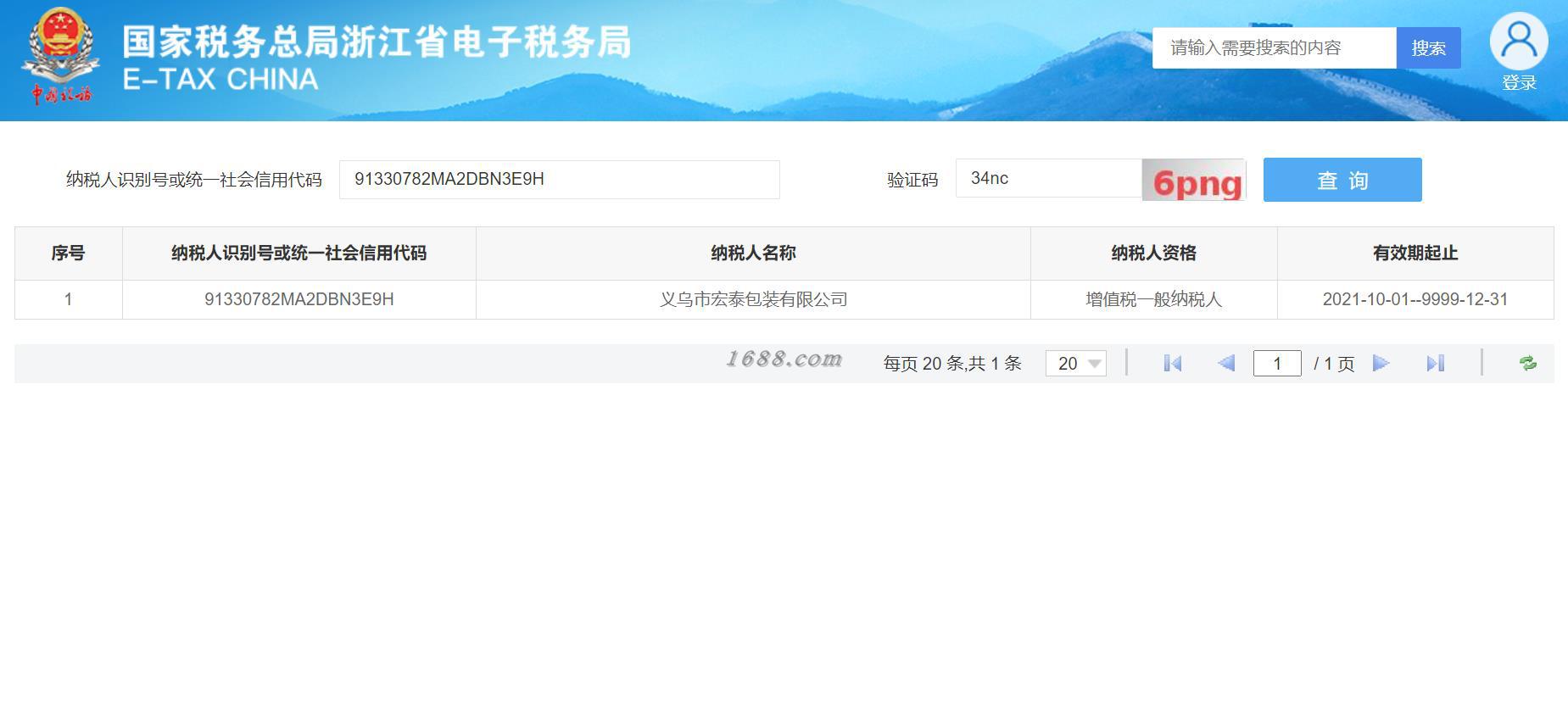1568x713 pixels.
Task: Go to next page arrow
Action: pyautogui.click(x=1381, y=364)
